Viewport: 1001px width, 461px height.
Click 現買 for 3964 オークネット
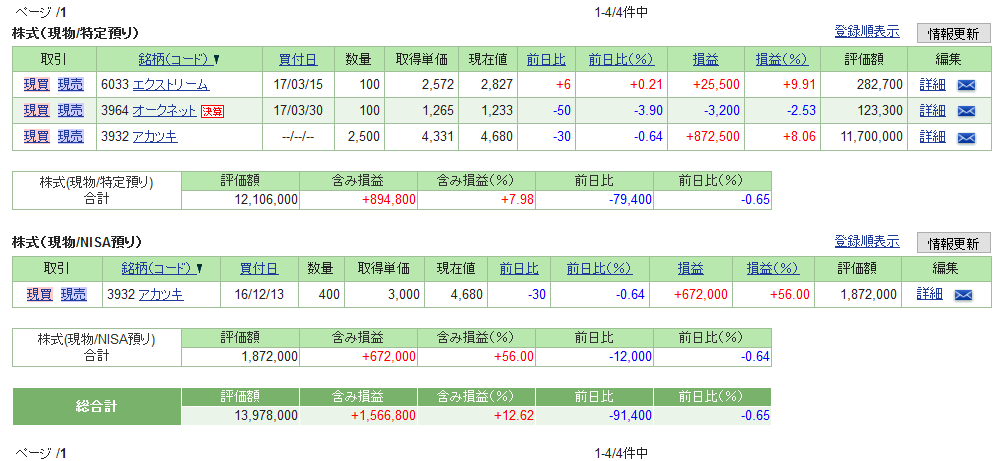click(36, 110)
